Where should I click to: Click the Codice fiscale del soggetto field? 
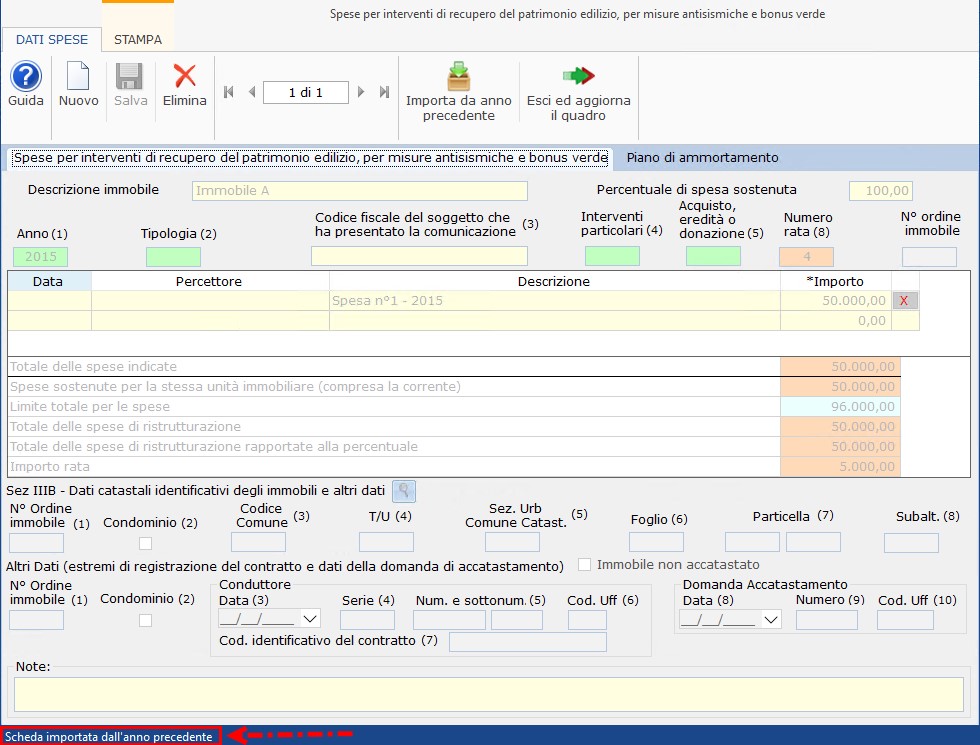419,256
